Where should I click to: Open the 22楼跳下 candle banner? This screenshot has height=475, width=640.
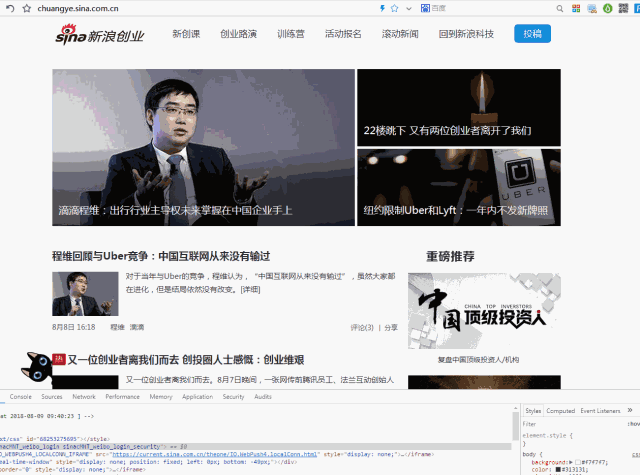(459, 107)
